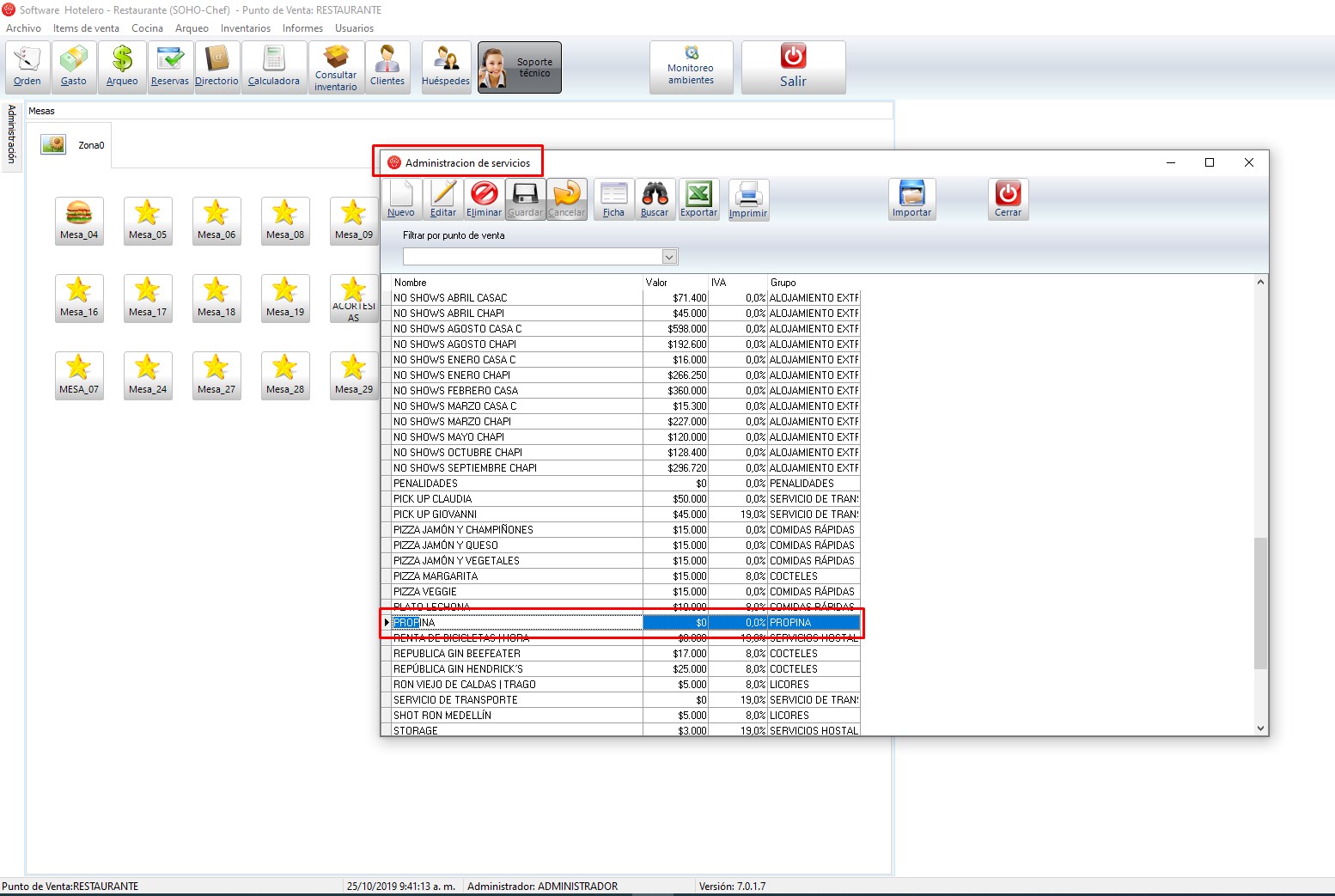Screen dimensions: 1335x896
Task: Click the Salir button
Action: (793, 67)
